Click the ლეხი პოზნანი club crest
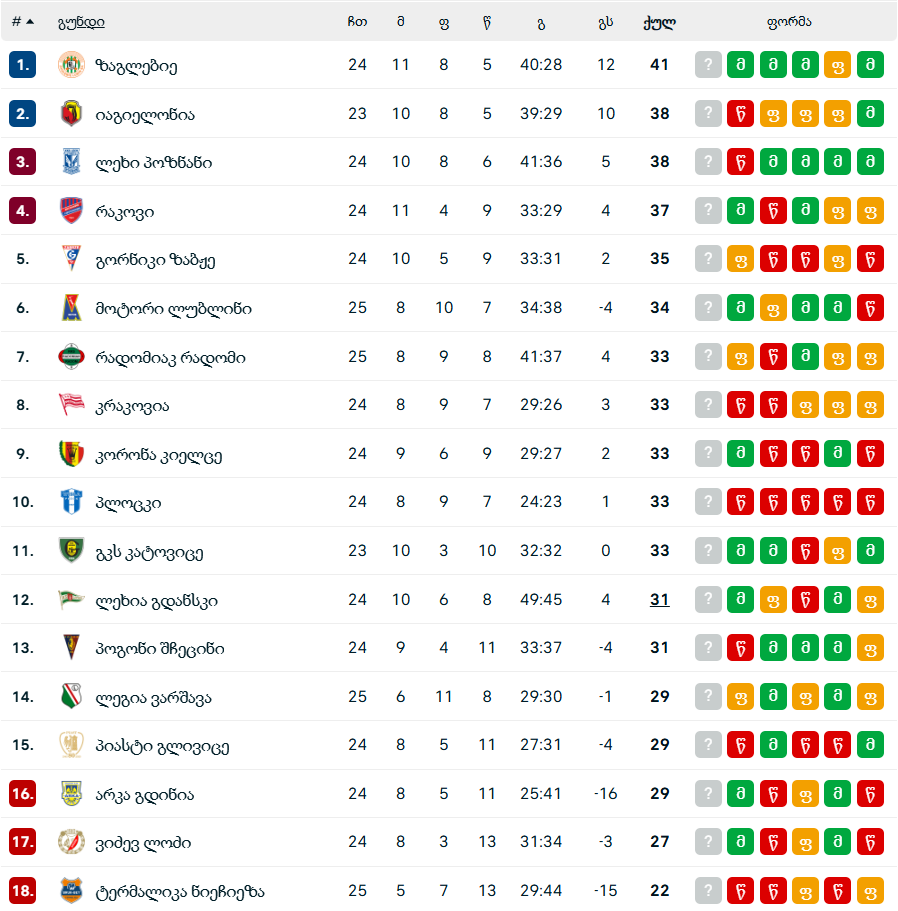 click(71, 162)
